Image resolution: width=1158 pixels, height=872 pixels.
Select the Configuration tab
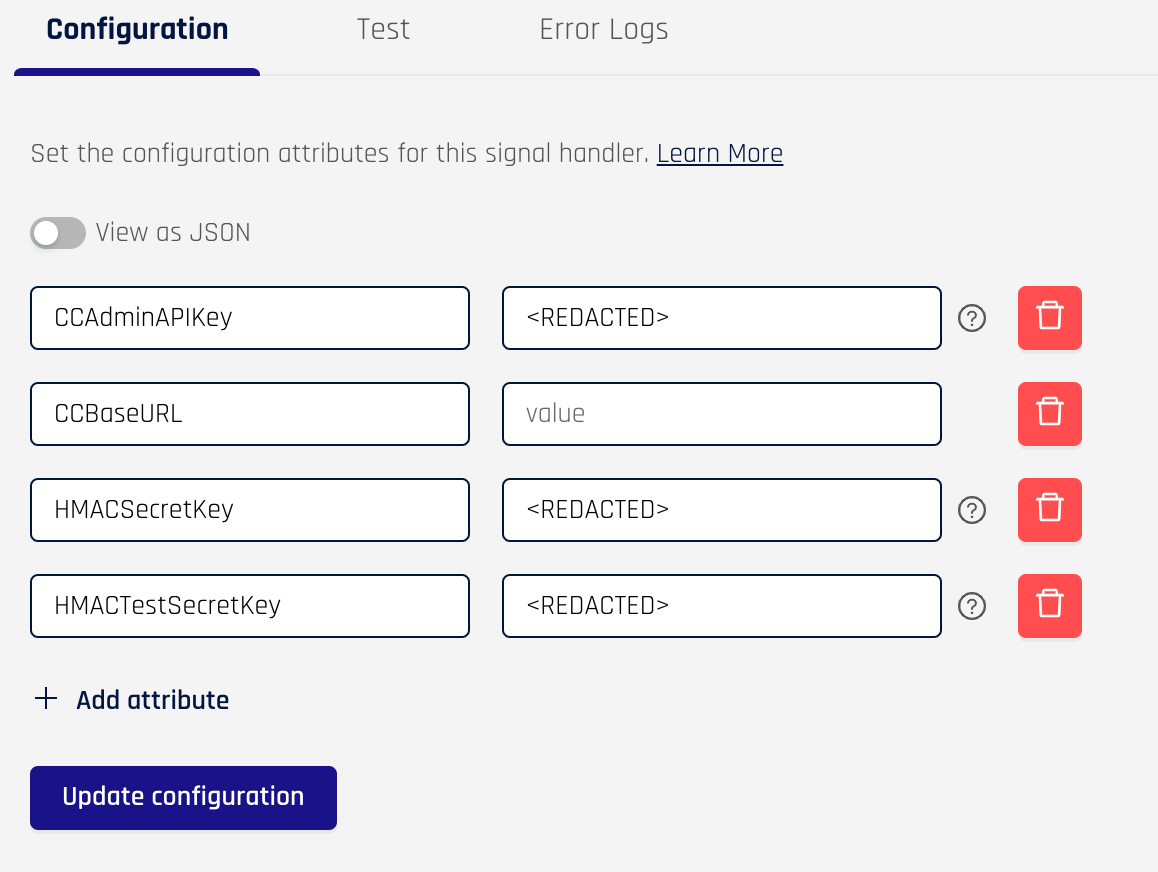pyautogui.click(x=137, y=30)
